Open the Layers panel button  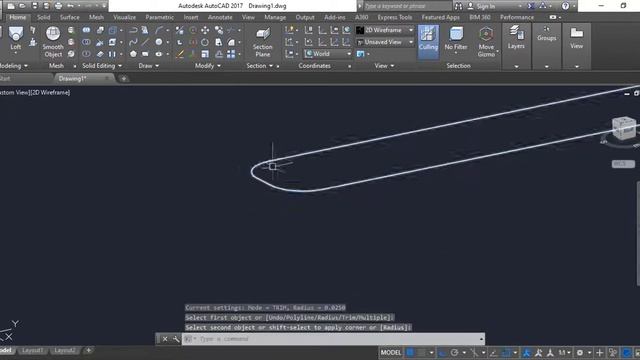(x=516, y=38)
